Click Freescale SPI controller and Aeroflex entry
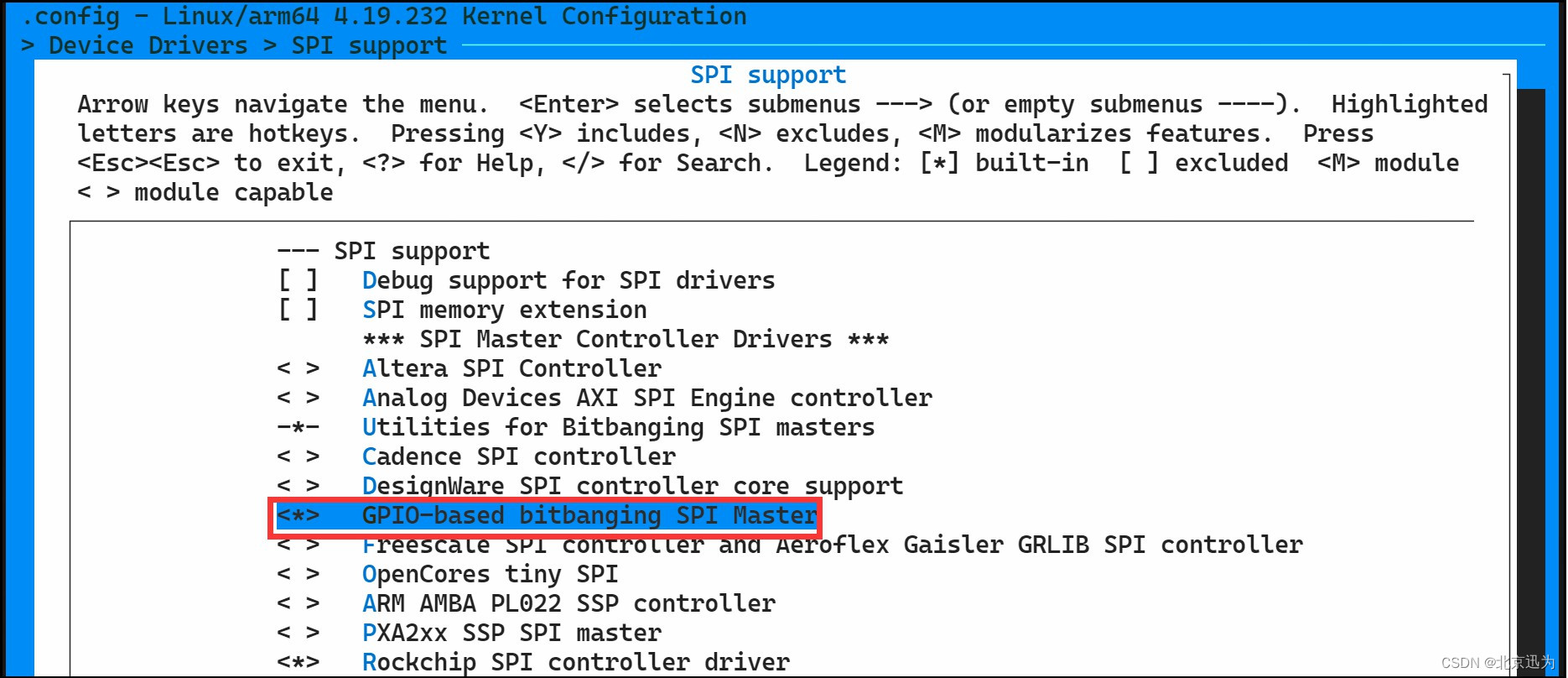 tap(832, 545)
